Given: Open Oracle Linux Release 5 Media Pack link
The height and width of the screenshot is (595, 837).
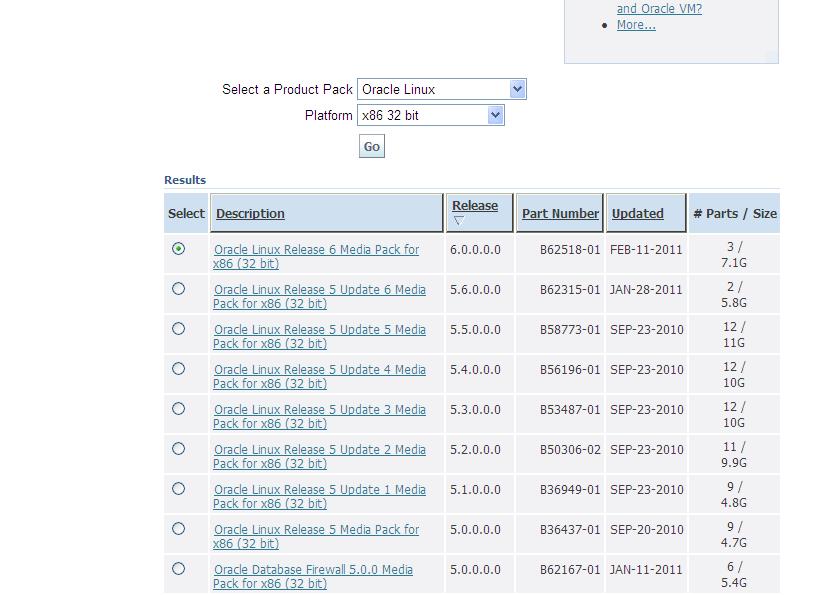Looking at the screenshot, I should [x=316, y=536].
